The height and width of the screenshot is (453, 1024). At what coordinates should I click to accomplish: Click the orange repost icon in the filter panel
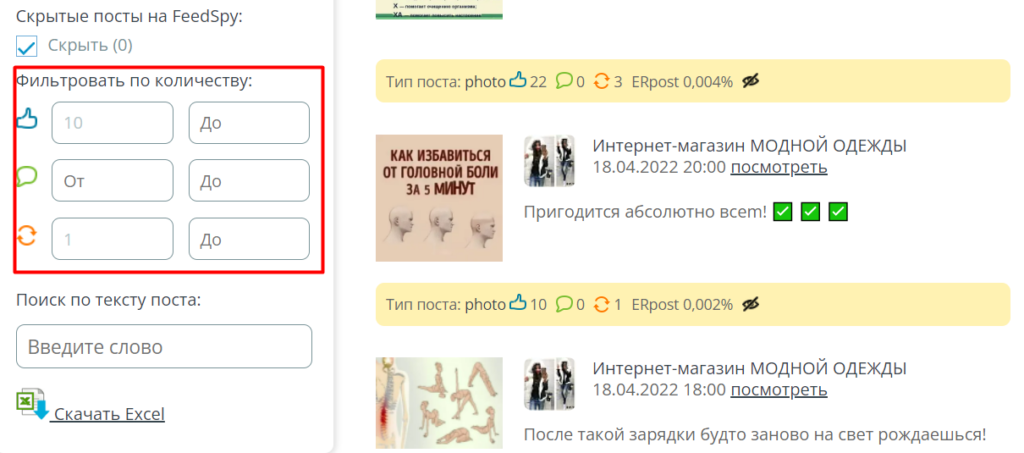pos(27,235)
